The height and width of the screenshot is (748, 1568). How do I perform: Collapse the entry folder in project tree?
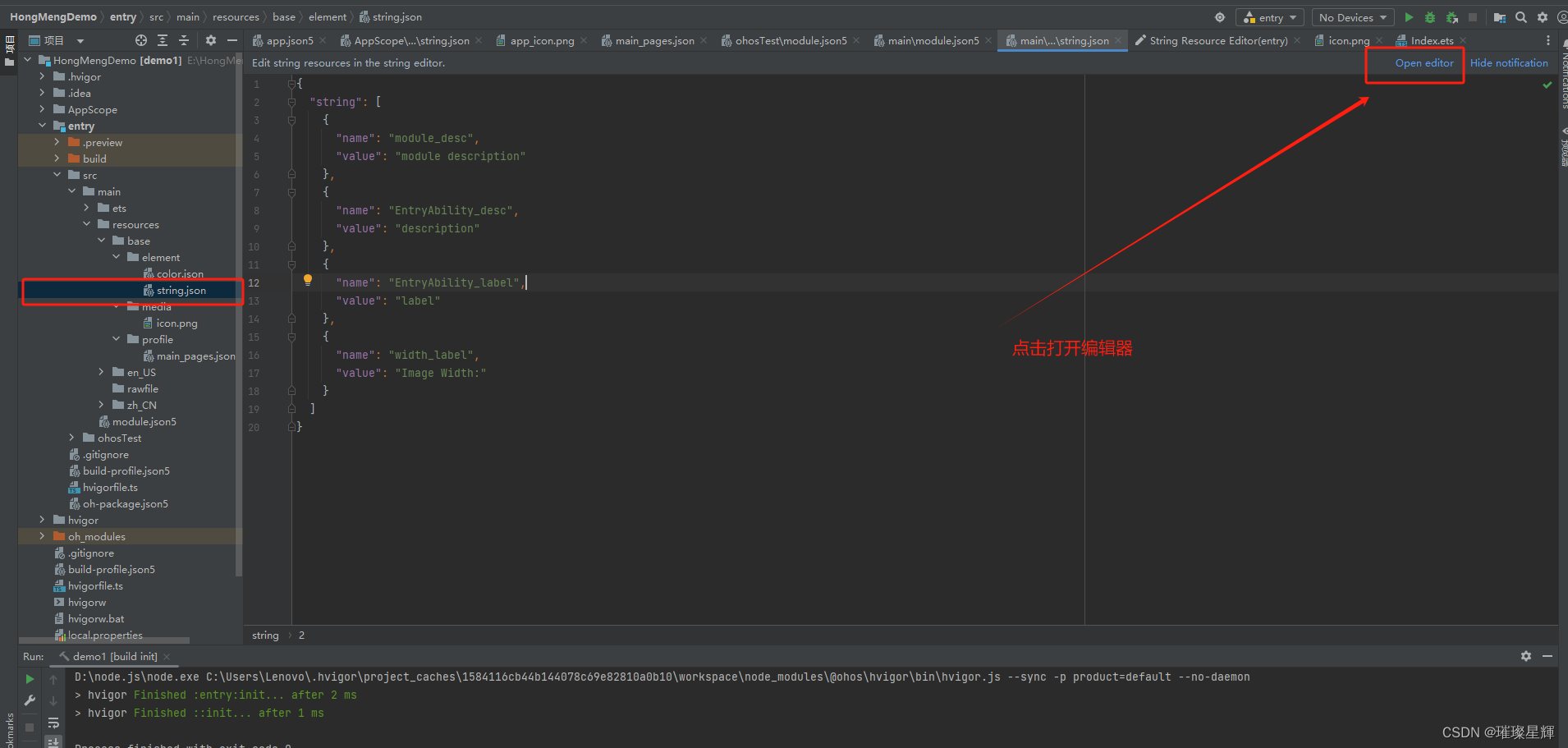coord(43,126)
